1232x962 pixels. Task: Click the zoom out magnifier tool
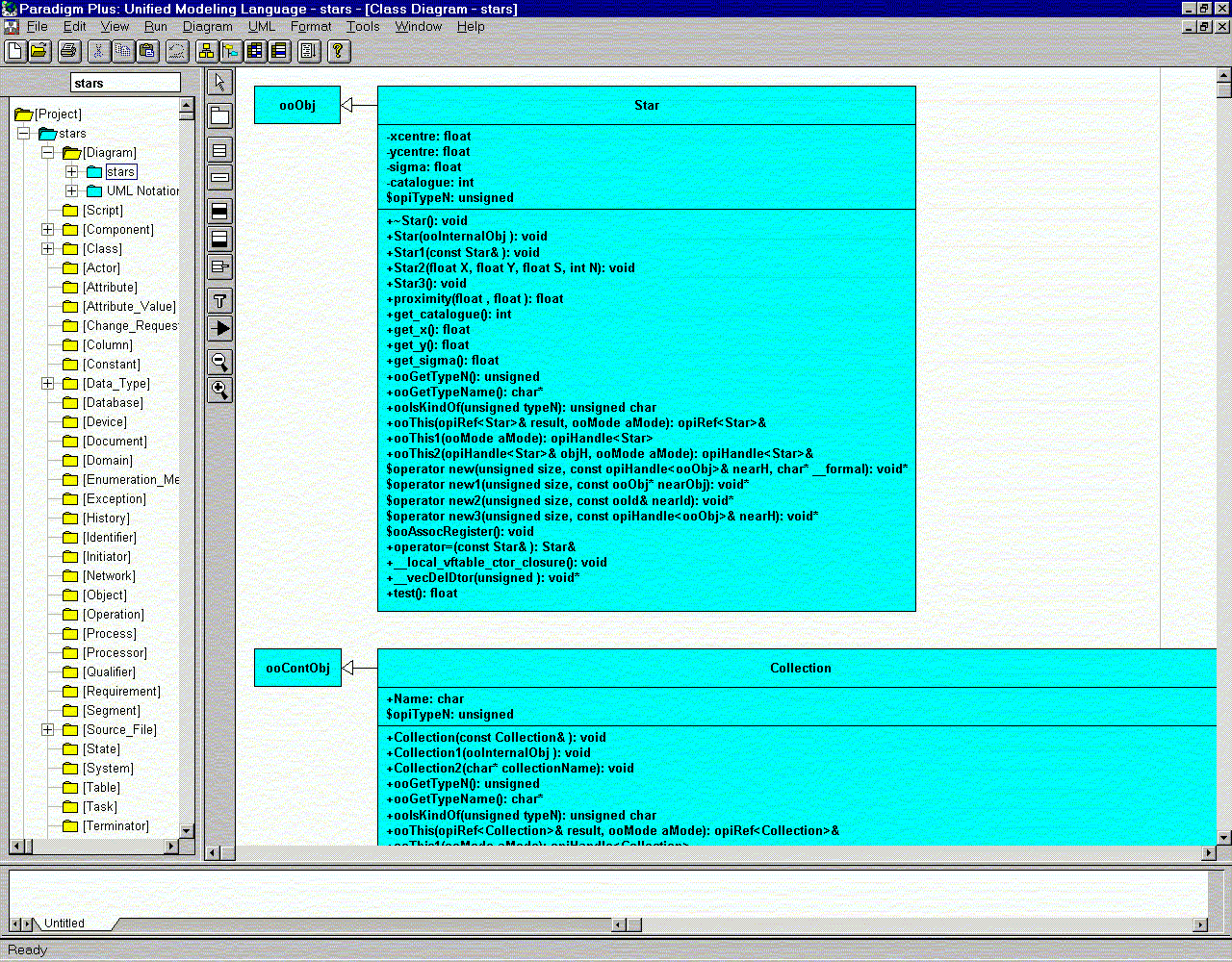220,362
